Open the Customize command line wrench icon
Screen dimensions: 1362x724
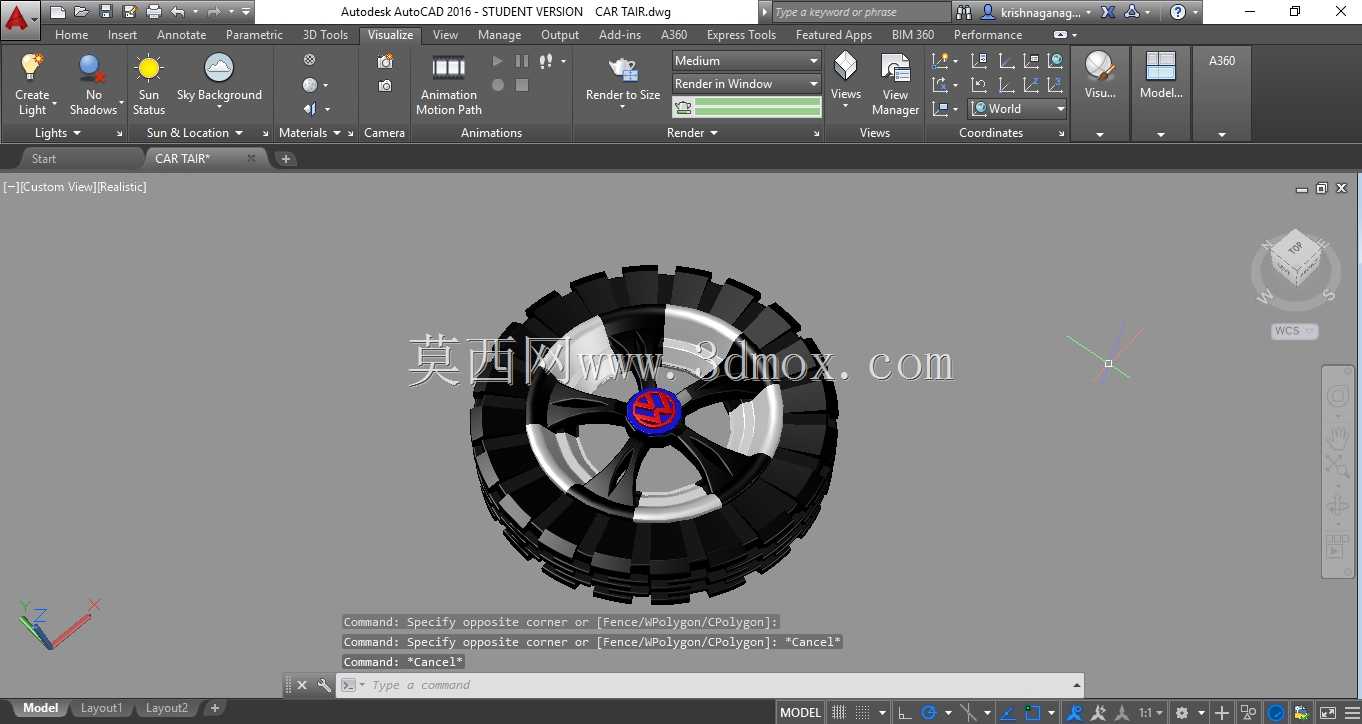[324, 685]
